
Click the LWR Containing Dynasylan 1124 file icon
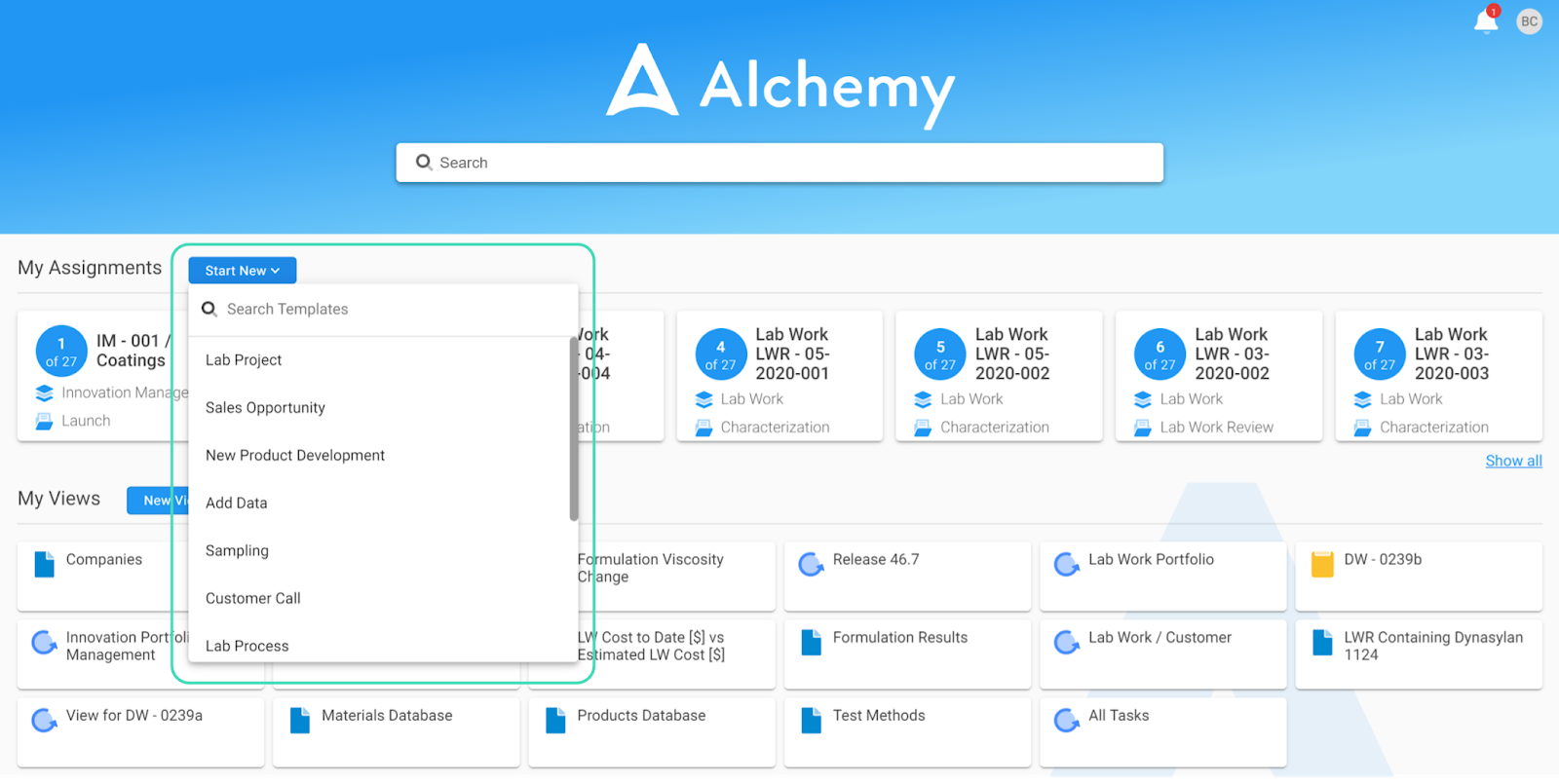tap(1322, 643)
